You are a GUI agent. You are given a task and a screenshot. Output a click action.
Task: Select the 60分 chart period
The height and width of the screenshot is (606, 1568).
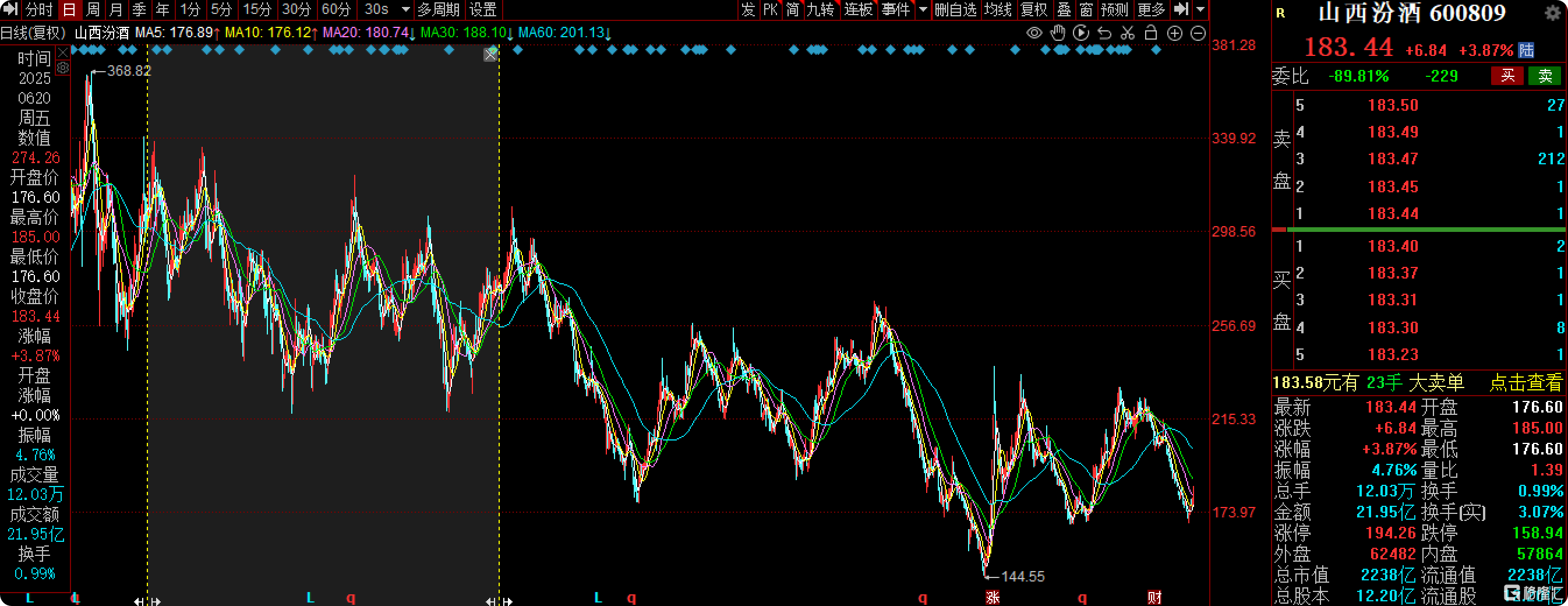[x=336, y=9]
